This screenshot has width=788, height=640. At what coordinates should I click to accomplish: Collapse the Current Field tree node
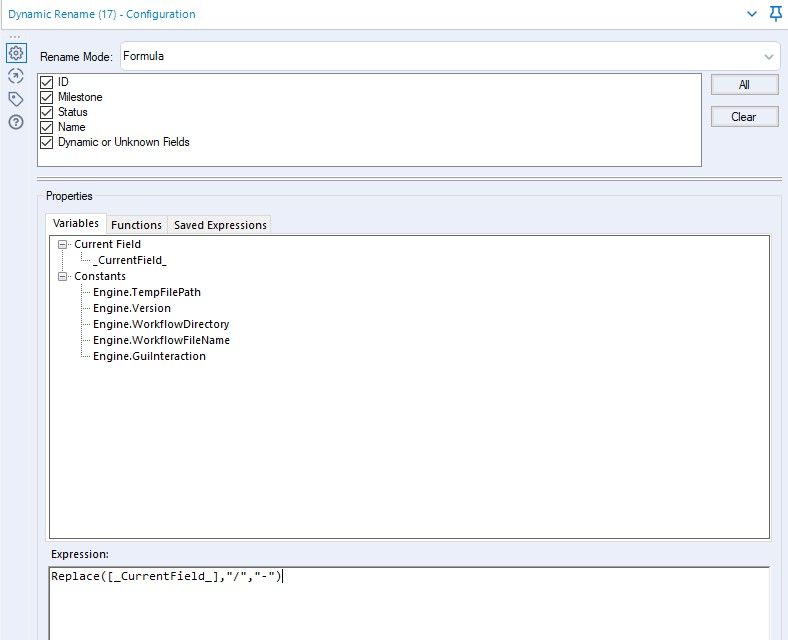pyautogui.click(x=62, y=245)
